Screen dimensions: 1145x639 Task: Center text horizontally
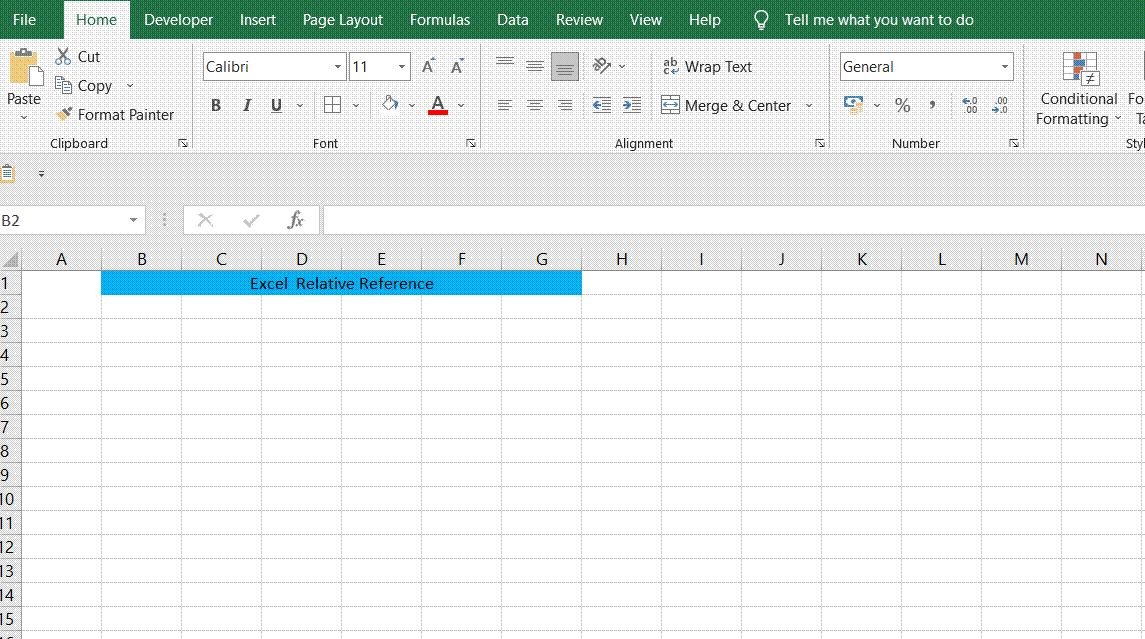point(535,105)
